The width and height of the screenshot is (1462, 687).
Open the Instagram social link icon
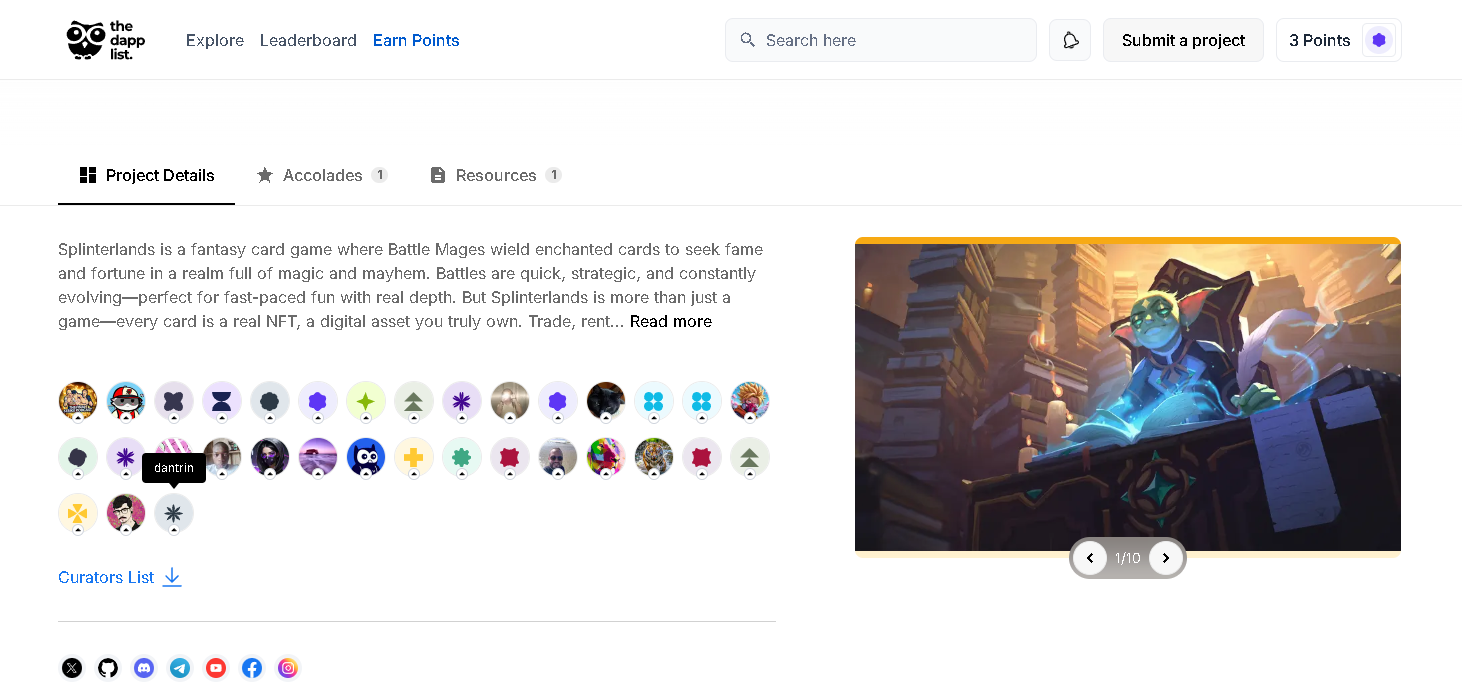[288, 668]
